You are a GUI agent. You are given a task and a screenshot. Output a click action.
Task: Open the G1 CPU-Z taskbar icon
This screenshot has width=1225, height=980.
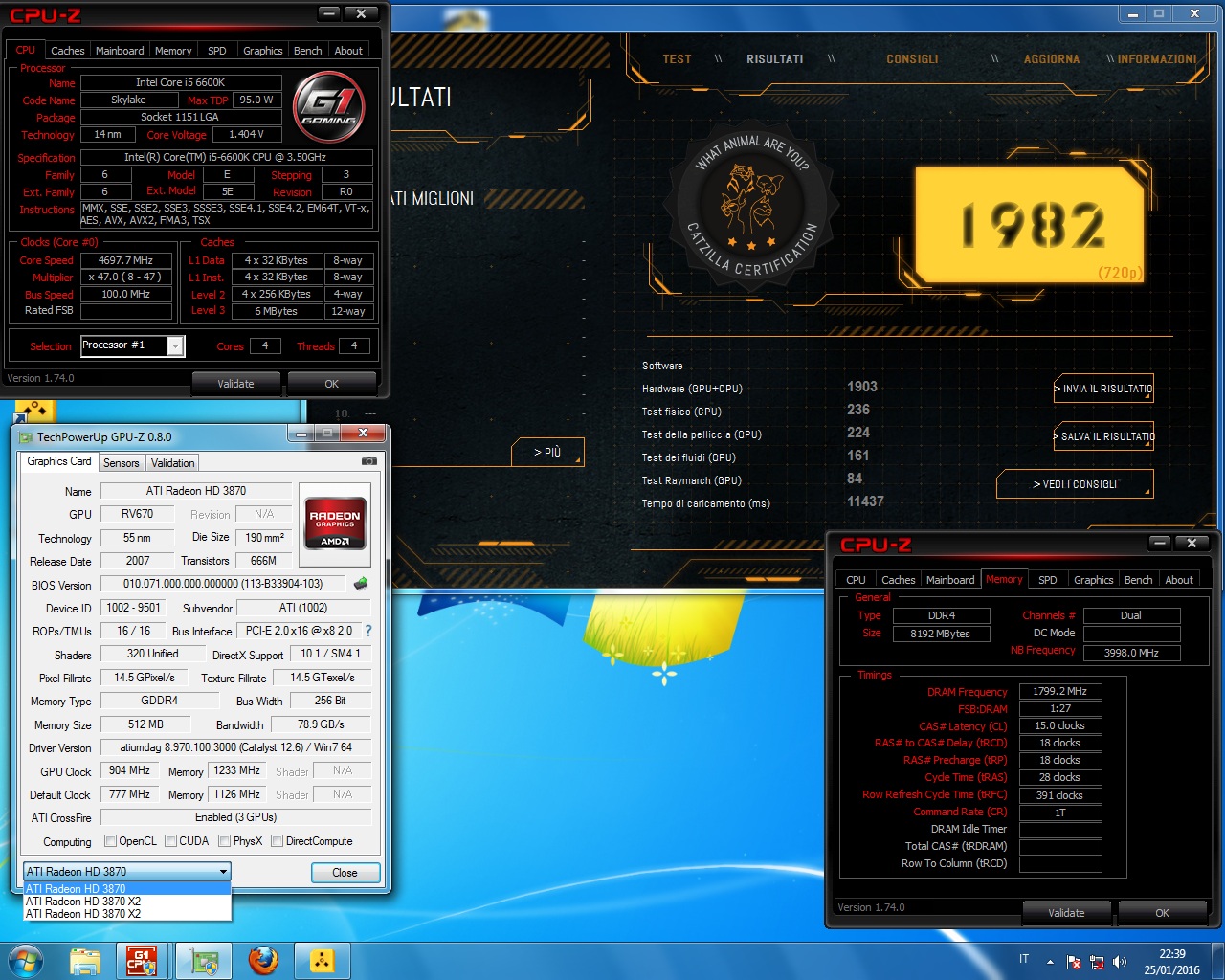click(142, 961)
